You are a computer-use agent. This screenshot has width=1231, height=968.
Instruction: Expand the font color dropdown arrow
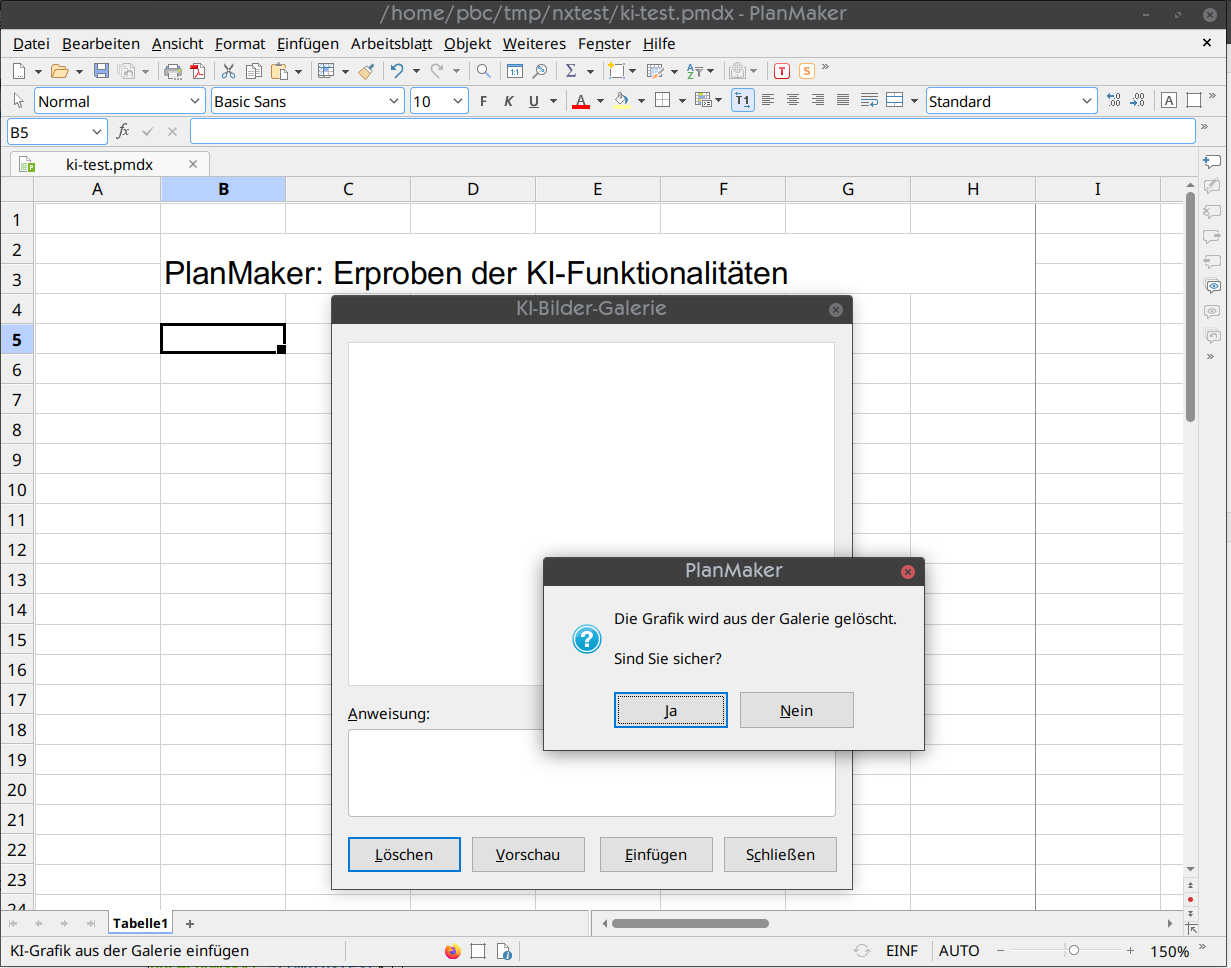(600, 101)
